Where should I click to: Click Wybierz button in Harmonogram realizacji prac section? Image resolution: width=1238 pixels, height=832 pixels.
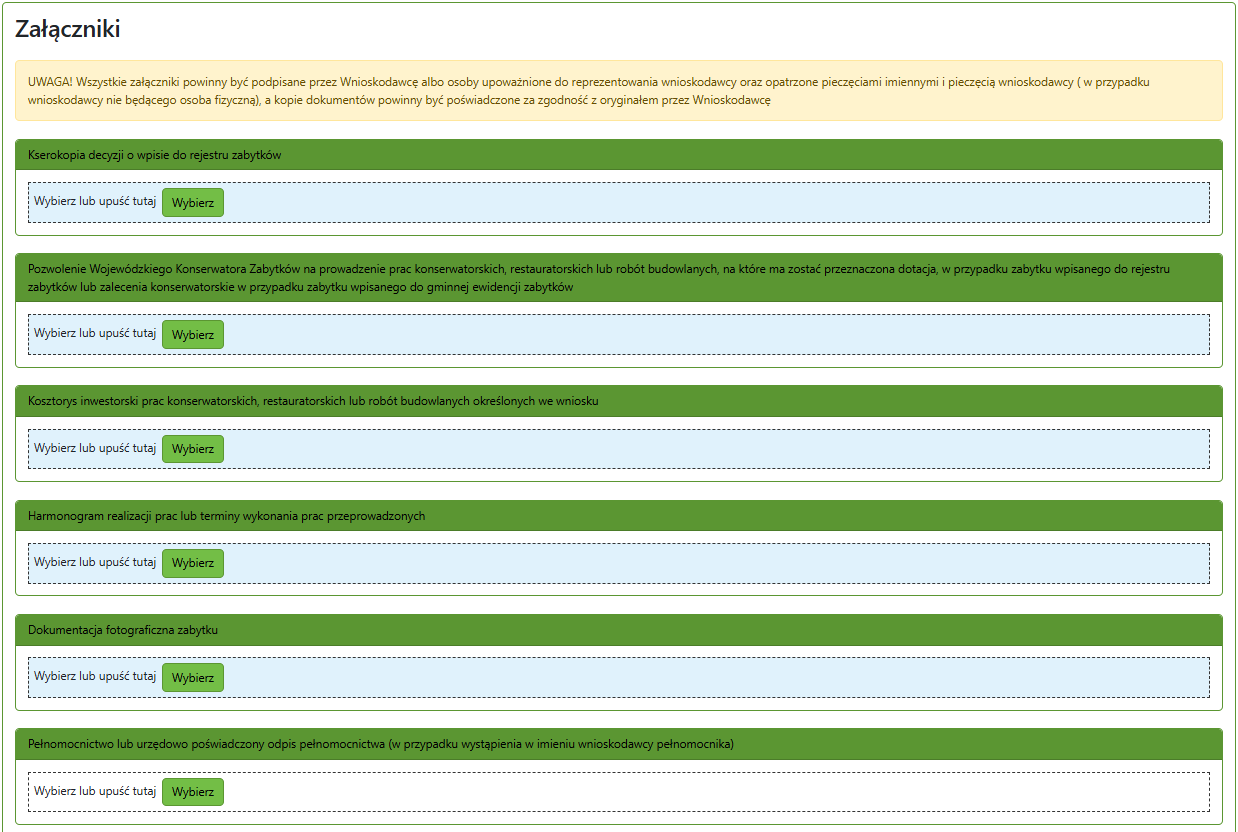[192, 563]
